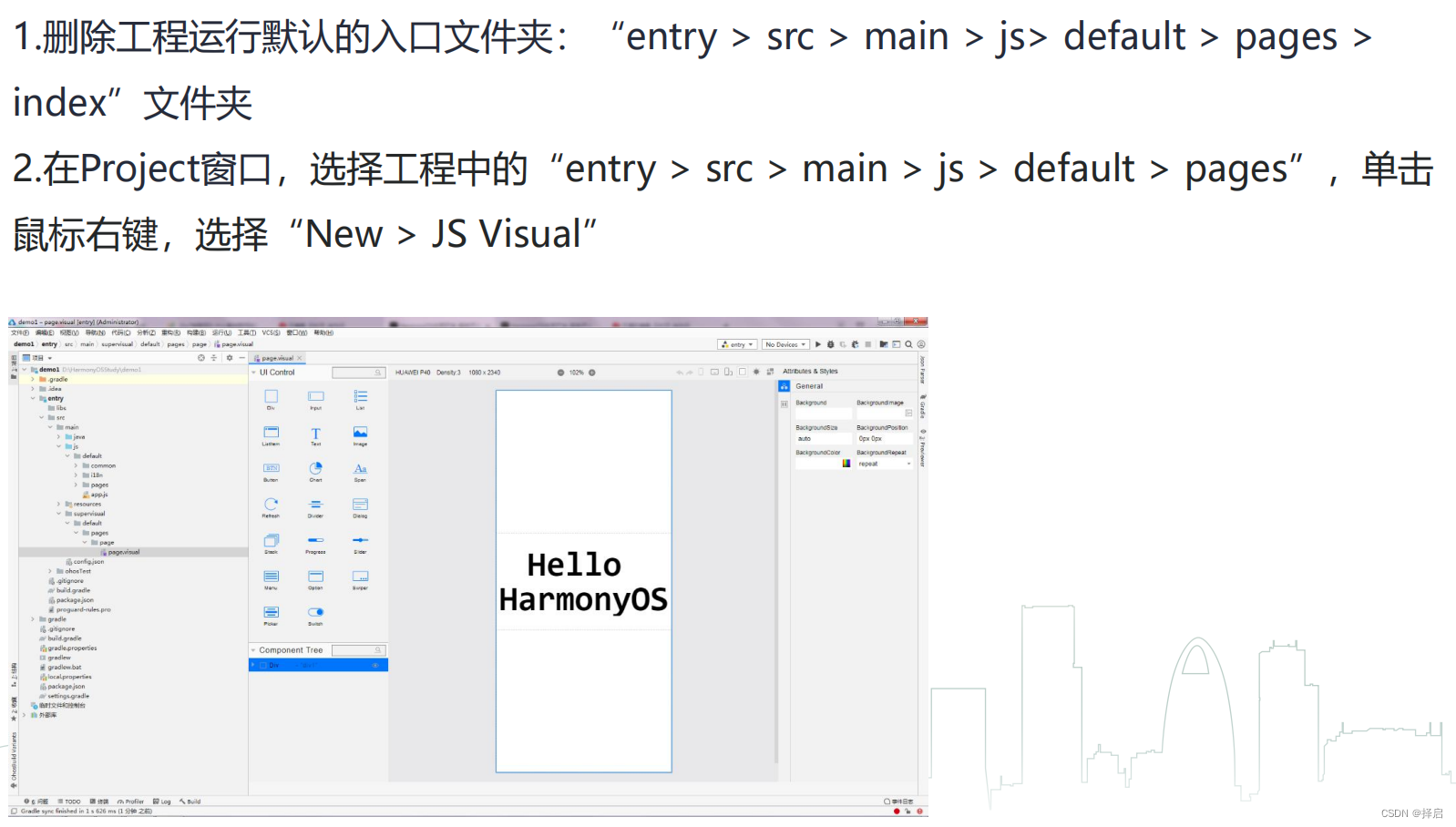Click the search magnifier in main toolbar
This screenshot has width=1456, height=827.
point(908,344)
